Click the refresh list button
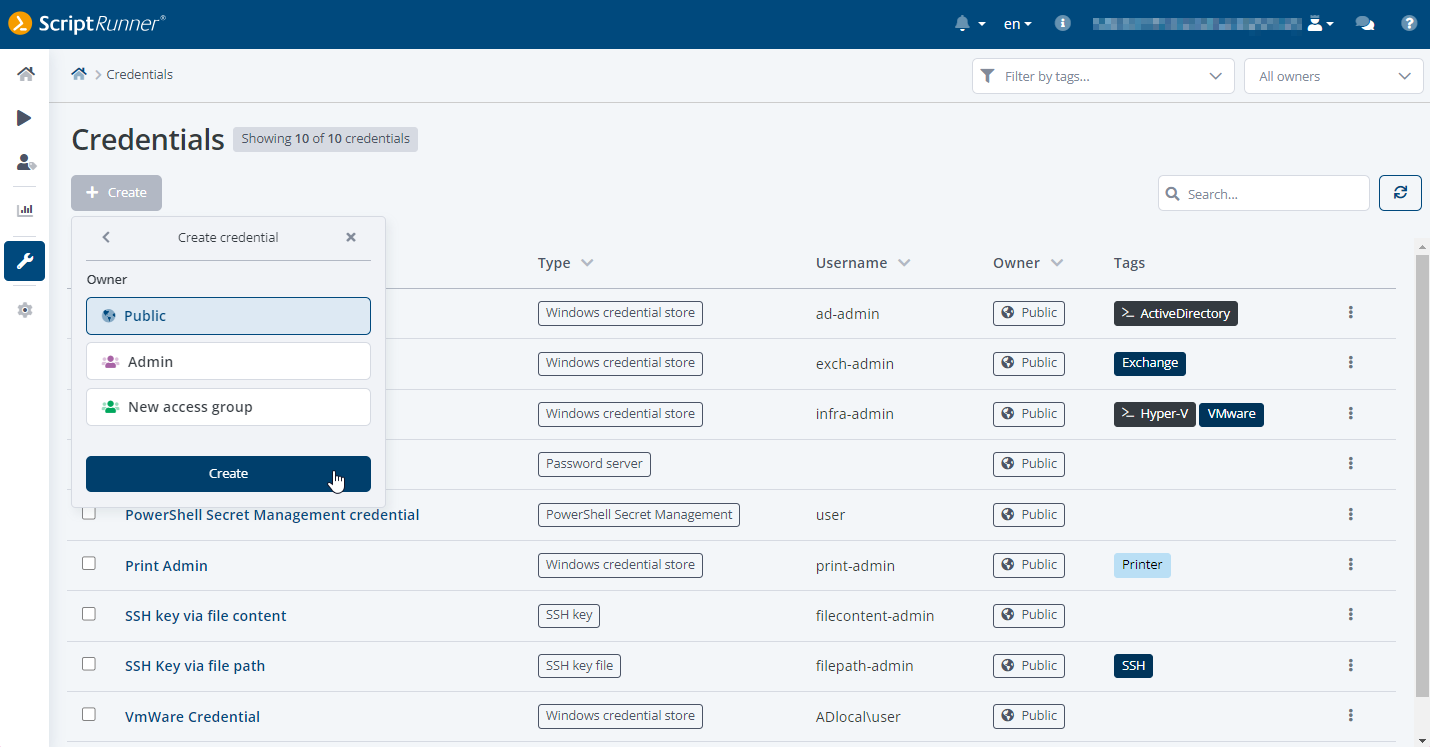 coord(1400,193)
